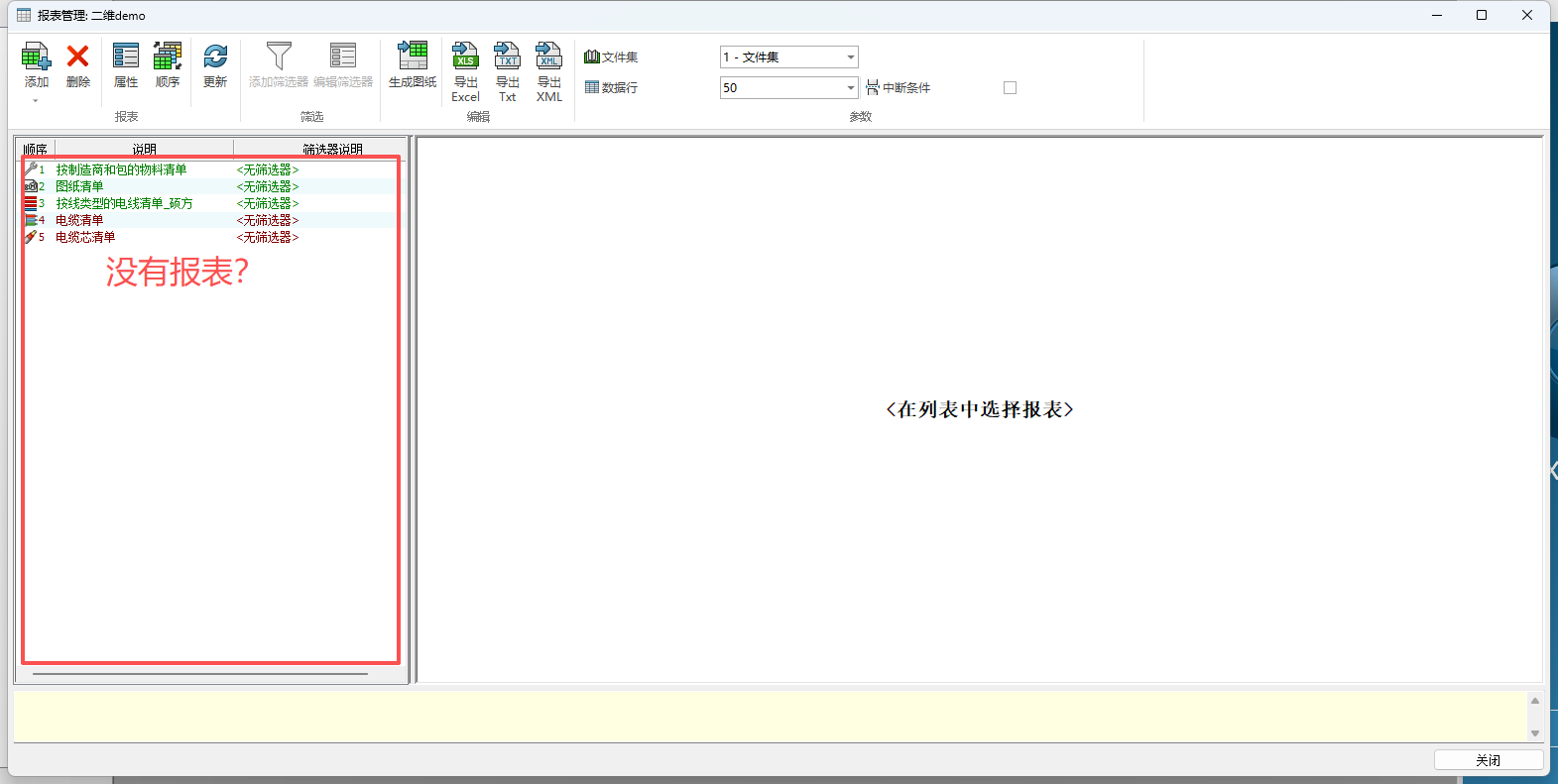
Task: Export report with 导出 XML
Action: pyautogui.click(x=548, y=71)
